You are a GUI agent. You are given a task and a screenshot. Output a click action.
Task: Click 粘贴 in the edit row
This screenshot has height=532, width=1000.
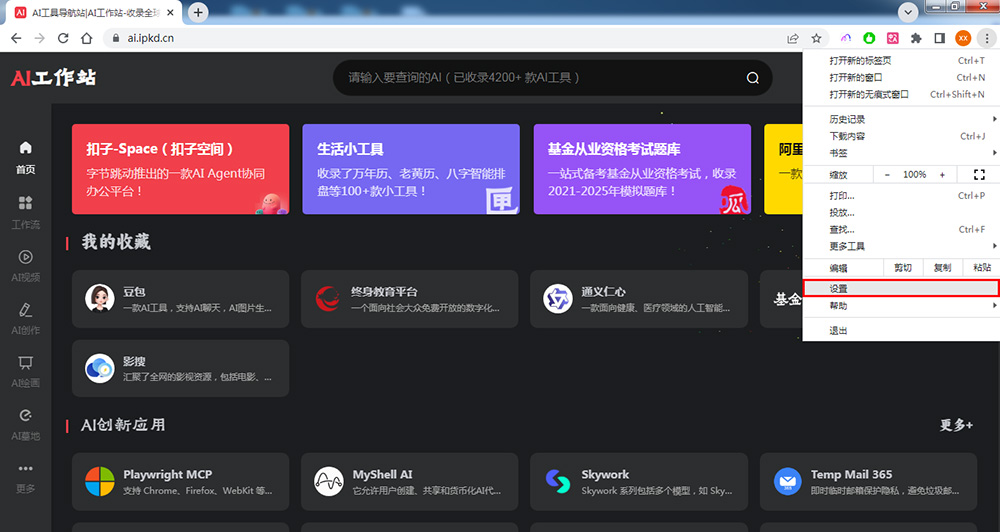click(982, 268)
